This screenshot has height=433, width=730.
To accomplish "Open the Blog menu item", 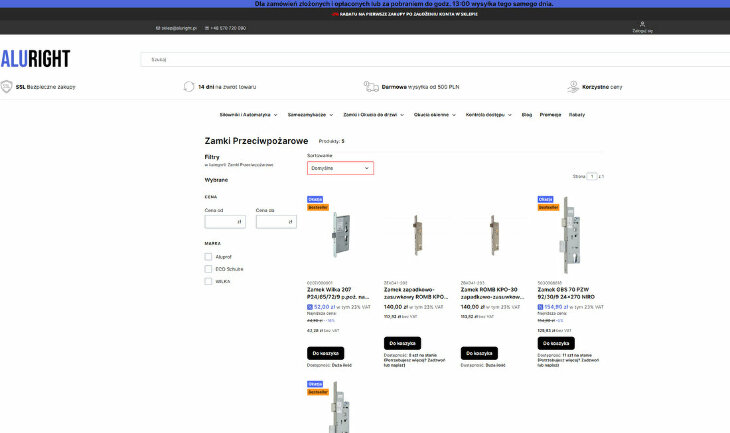I will tap(527, 115).
